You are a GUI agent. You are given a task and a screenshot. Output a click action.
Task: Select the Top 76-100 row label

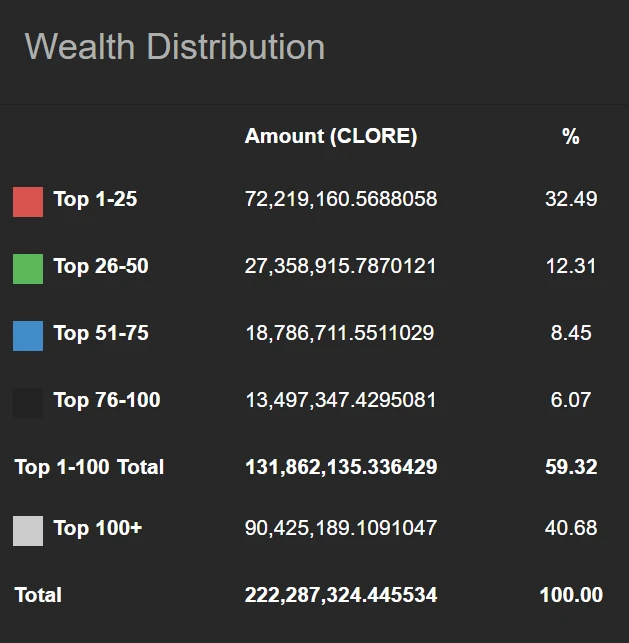coord(107,400)
